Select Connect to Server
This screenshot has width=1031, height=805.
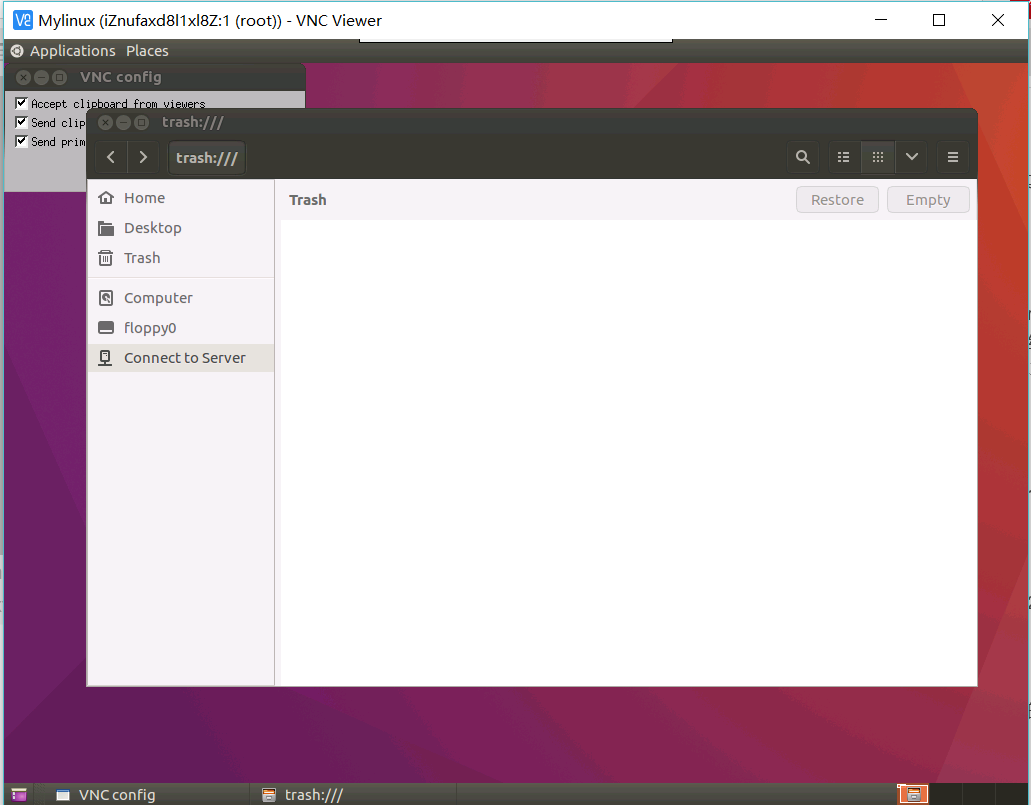(181, 358)
